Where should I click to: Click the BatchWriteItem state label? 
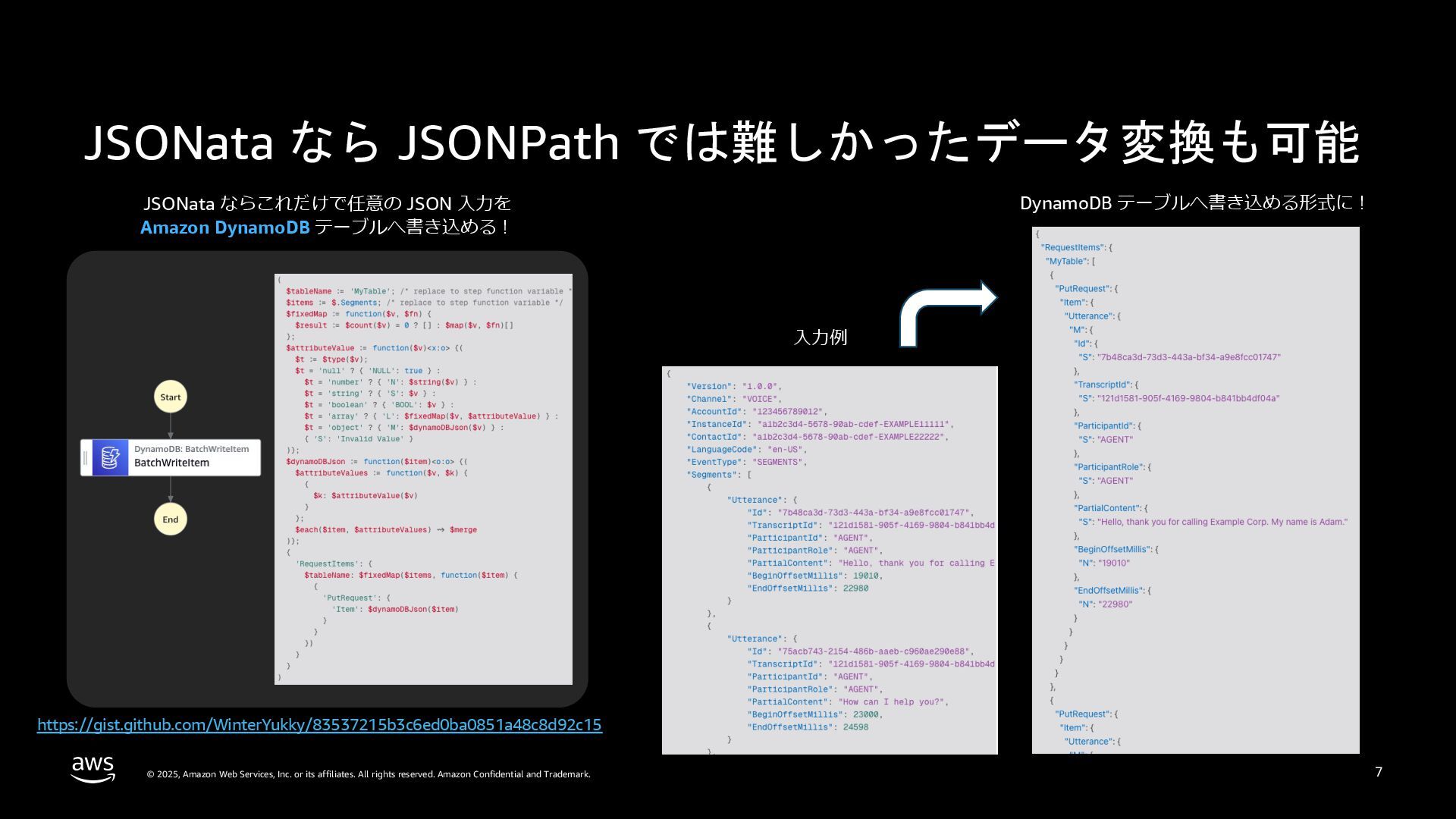coord(171,463)
